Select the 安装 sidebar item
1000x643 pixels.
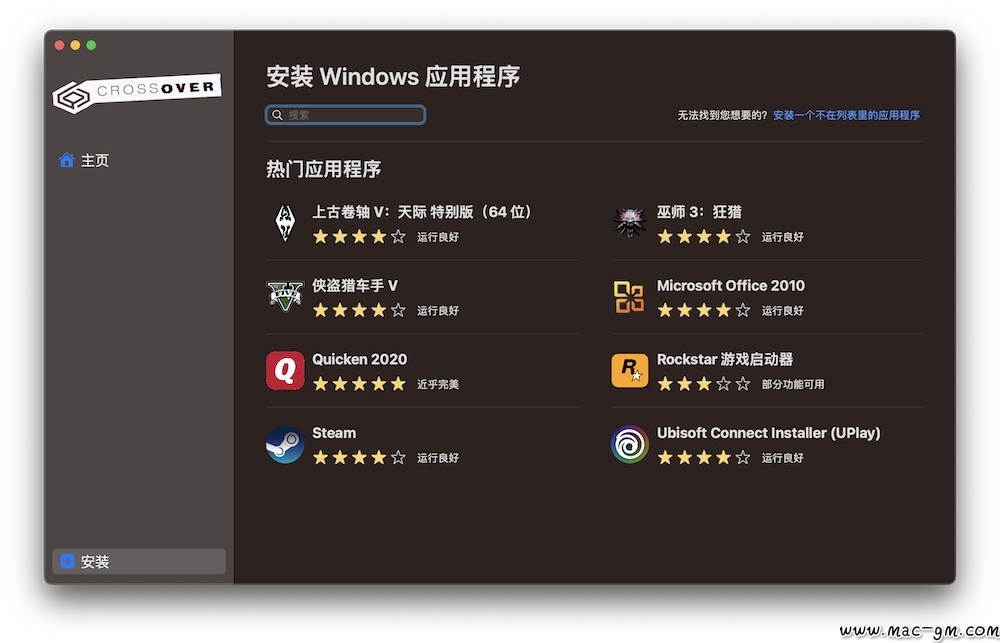(x=139, y=561)
